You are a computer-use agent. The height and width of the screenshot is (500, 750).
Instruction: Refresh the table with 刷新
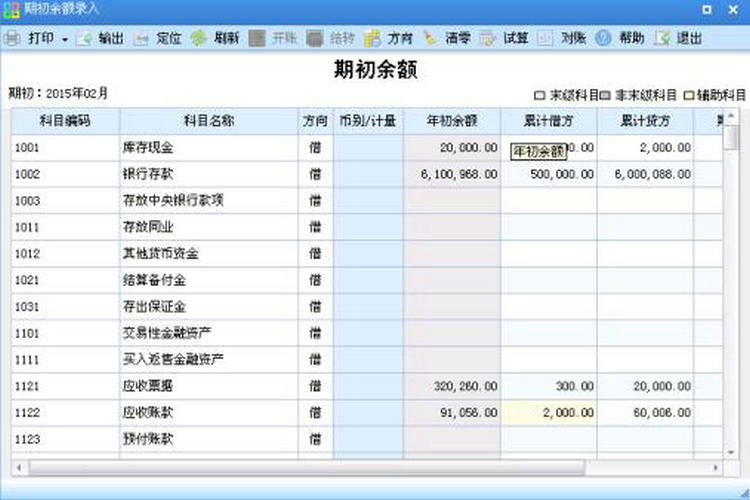[199, 39]
